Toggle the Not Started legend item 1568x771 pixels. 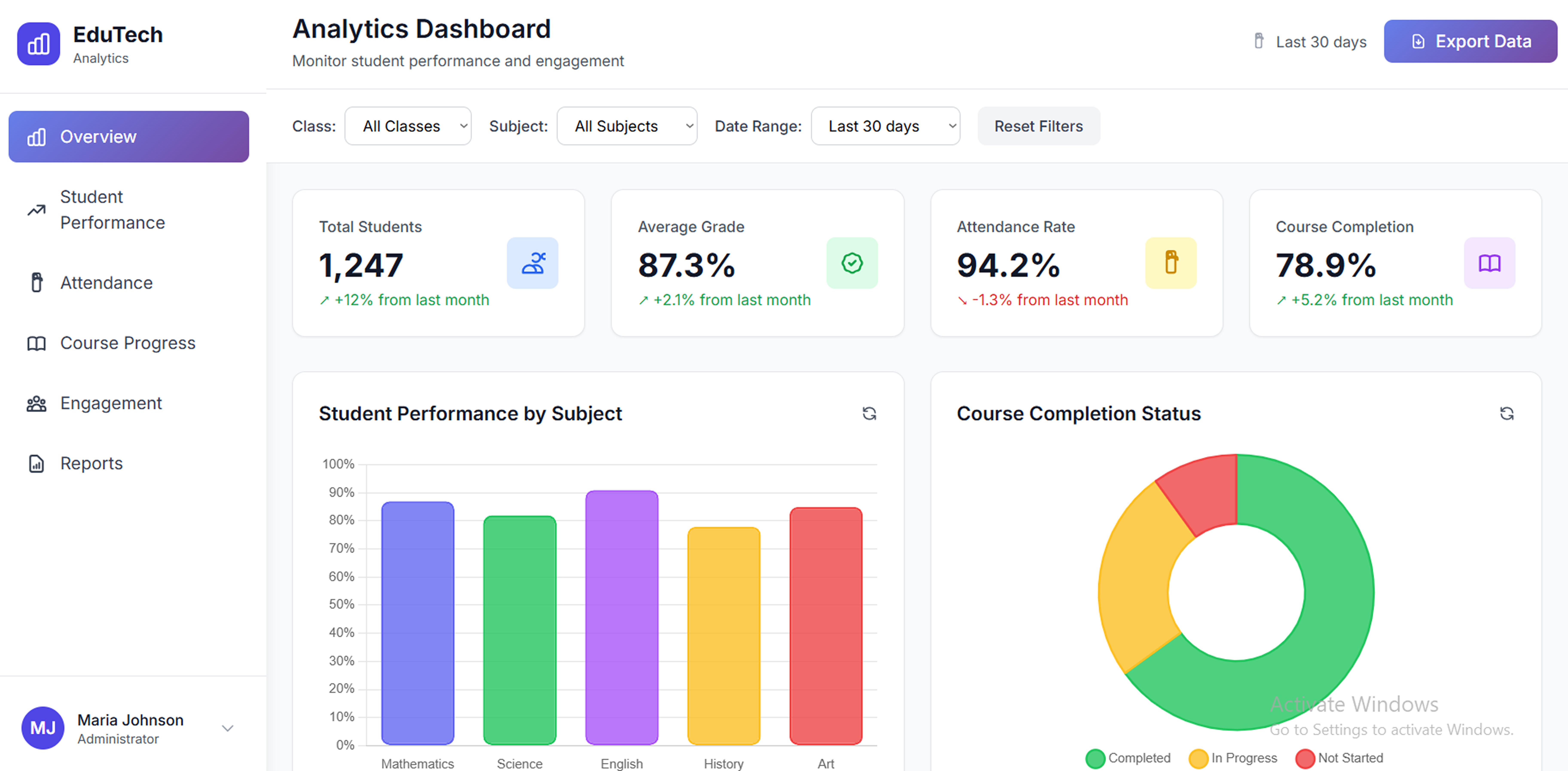pyautogui.click(x=1339, y=758)
